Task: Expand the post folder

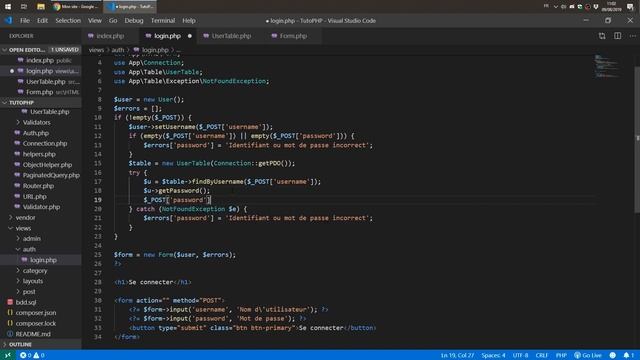Action: [x=29, y=292]
